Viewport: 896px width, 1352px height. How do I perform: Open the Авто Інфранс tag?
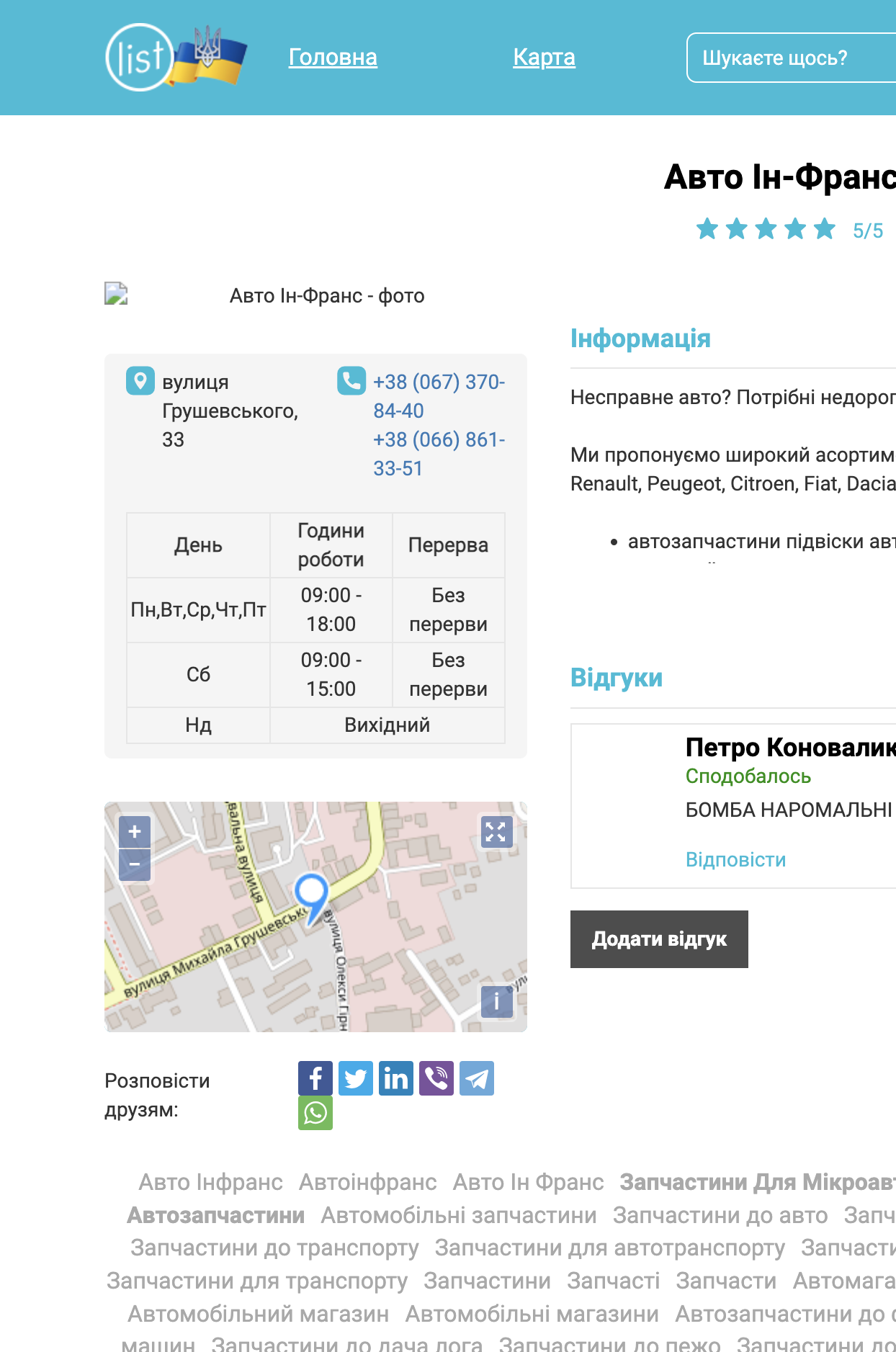pos(210,1182)
